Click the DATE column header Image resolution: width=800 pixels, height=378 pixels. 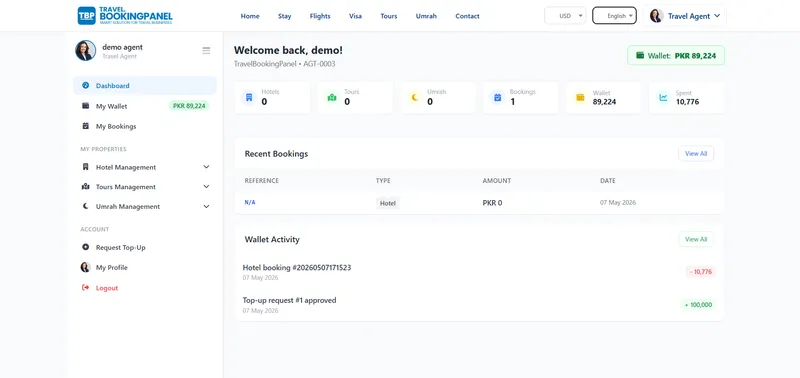[x=608, y=181]
